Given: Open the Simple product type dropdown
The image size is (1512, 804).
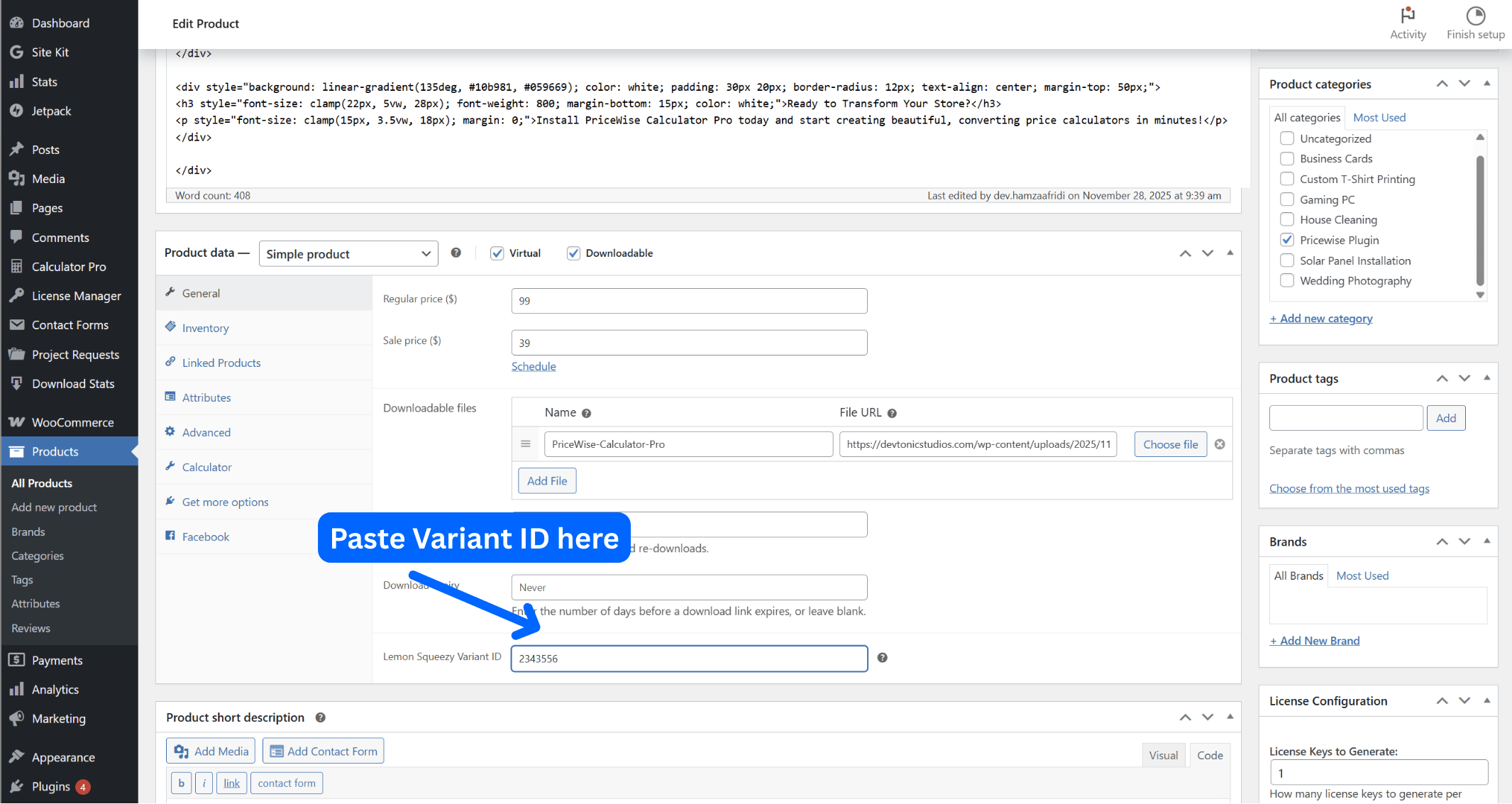Looking at the screenshot, I should 348,253.
